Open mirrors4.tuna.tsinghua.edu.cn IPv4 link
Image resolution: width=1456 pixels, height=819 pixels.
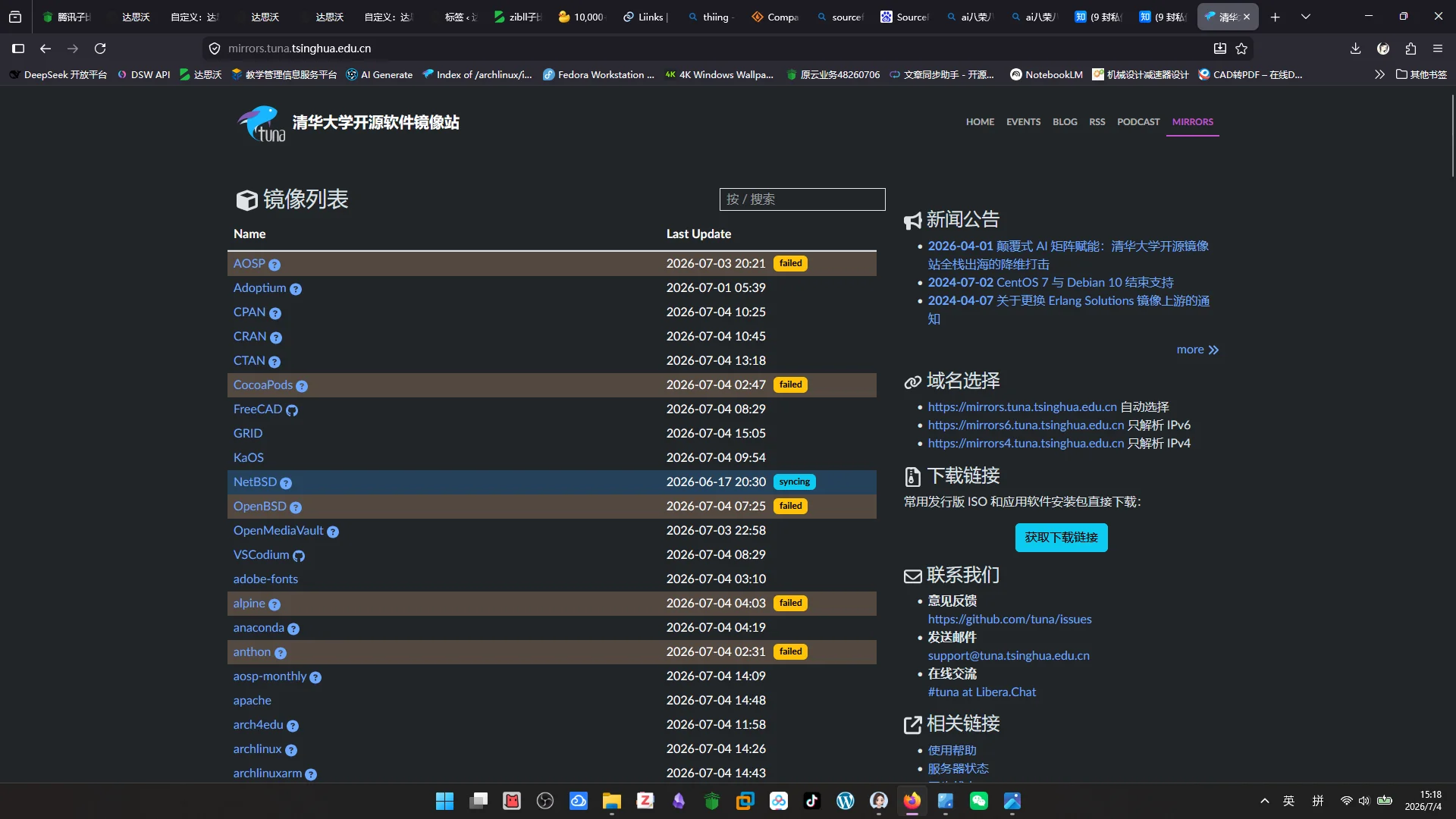(1026, 444)
